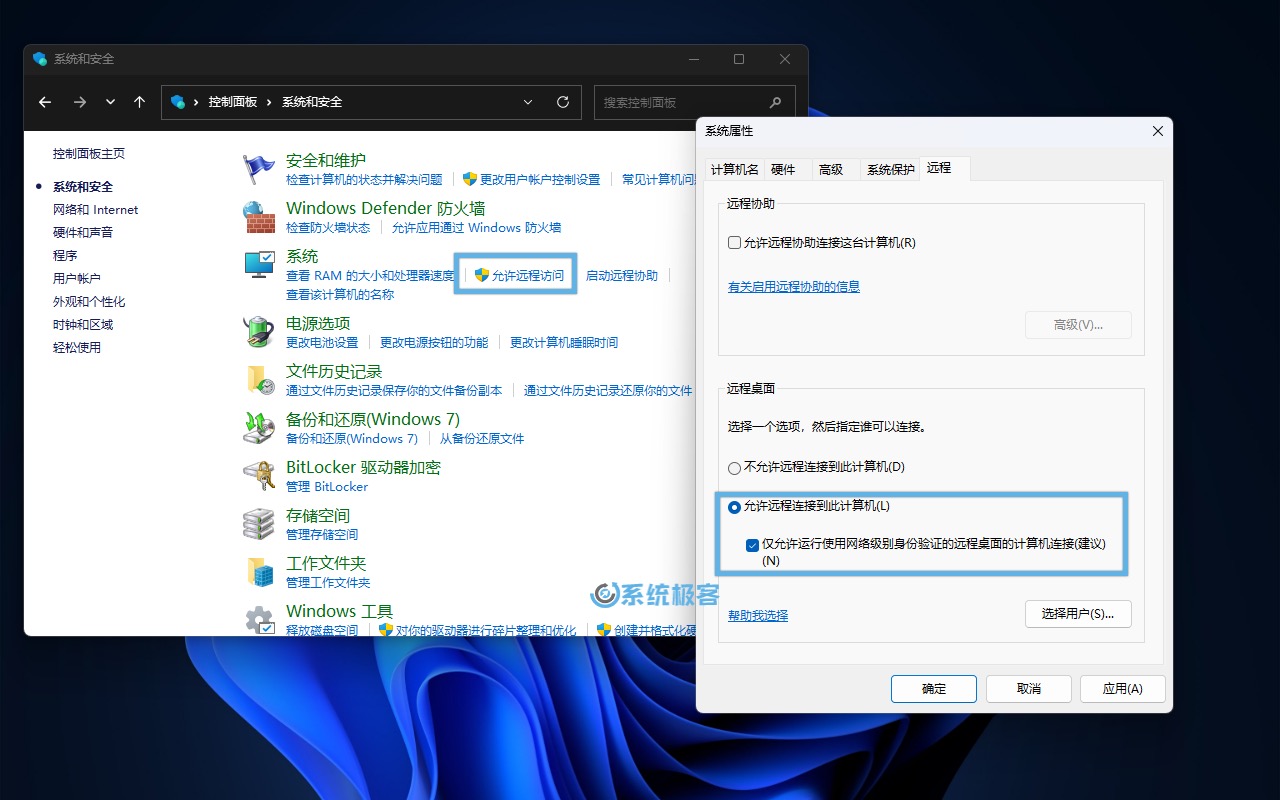Click the Power Options battery icon

pos(259,332)
